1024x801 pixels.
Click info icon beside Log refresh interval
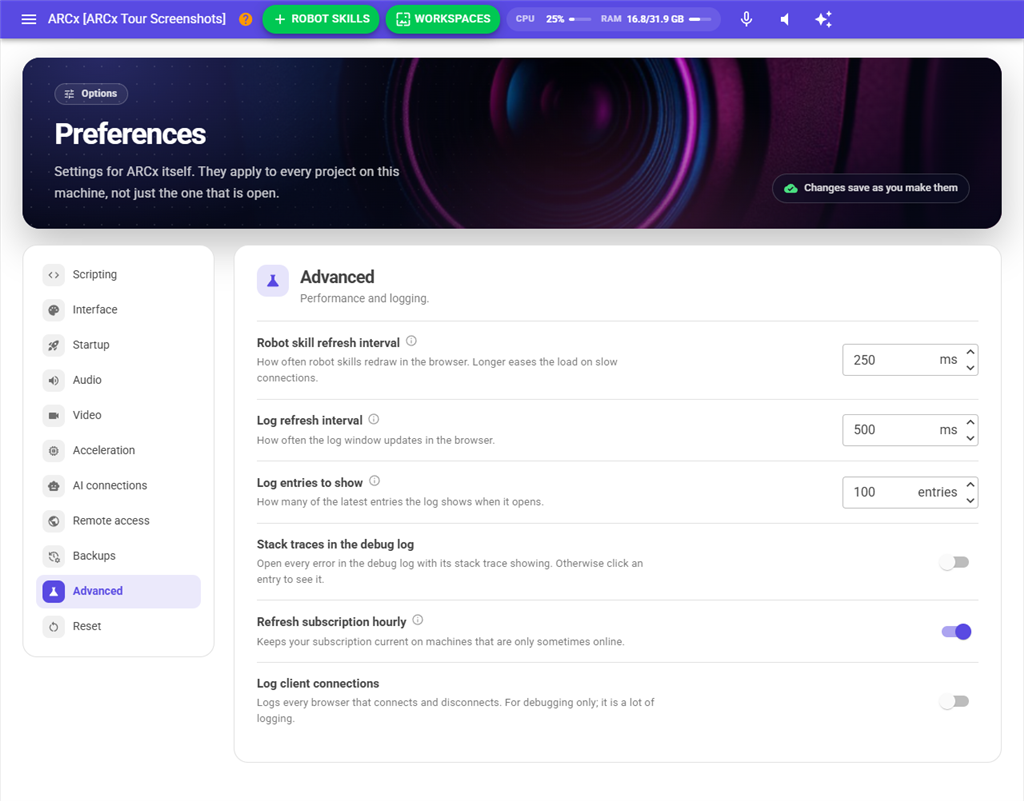[374, 419]
